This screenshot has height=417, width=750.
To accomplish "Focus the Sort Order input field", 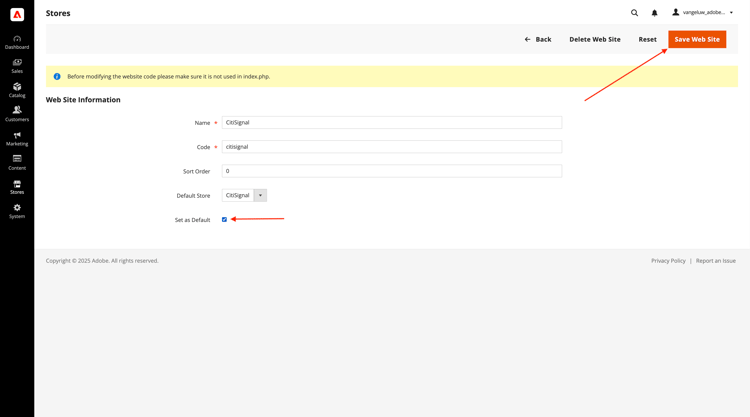I will [392, 171].
